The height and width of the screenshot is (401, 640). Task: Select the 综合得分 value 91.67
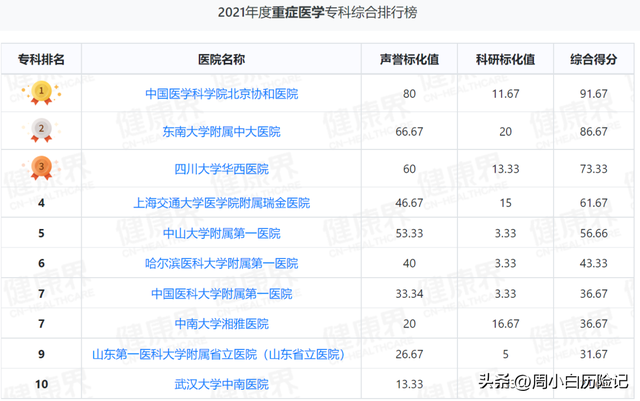(593, 94)
